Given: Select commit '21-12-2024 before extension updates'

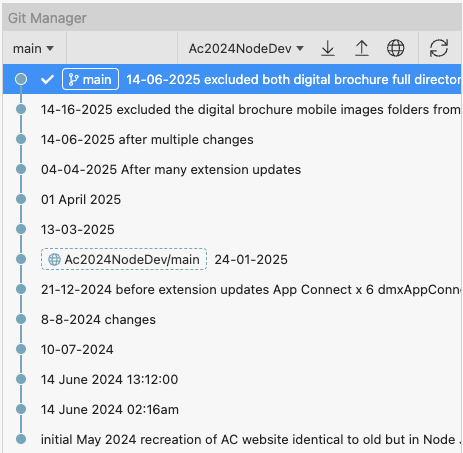Looking at the screenshot, I should pyautogui.click(x=232, y=289).
